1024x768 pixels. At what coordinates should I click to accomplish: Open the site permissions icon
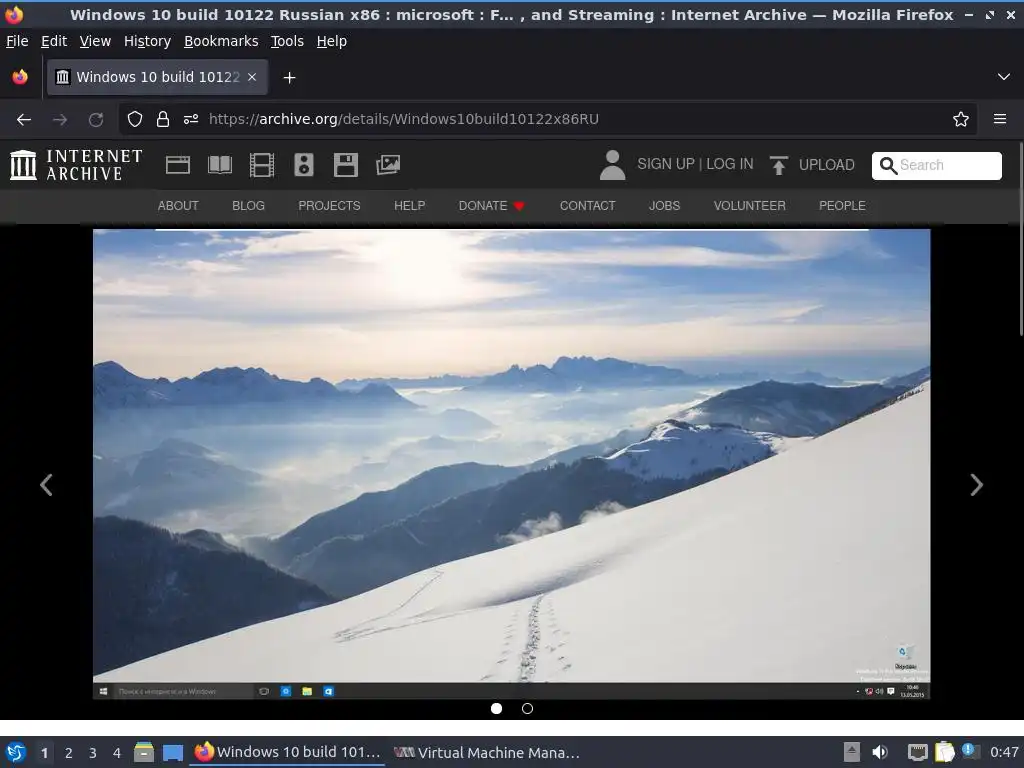pos(191,120)
